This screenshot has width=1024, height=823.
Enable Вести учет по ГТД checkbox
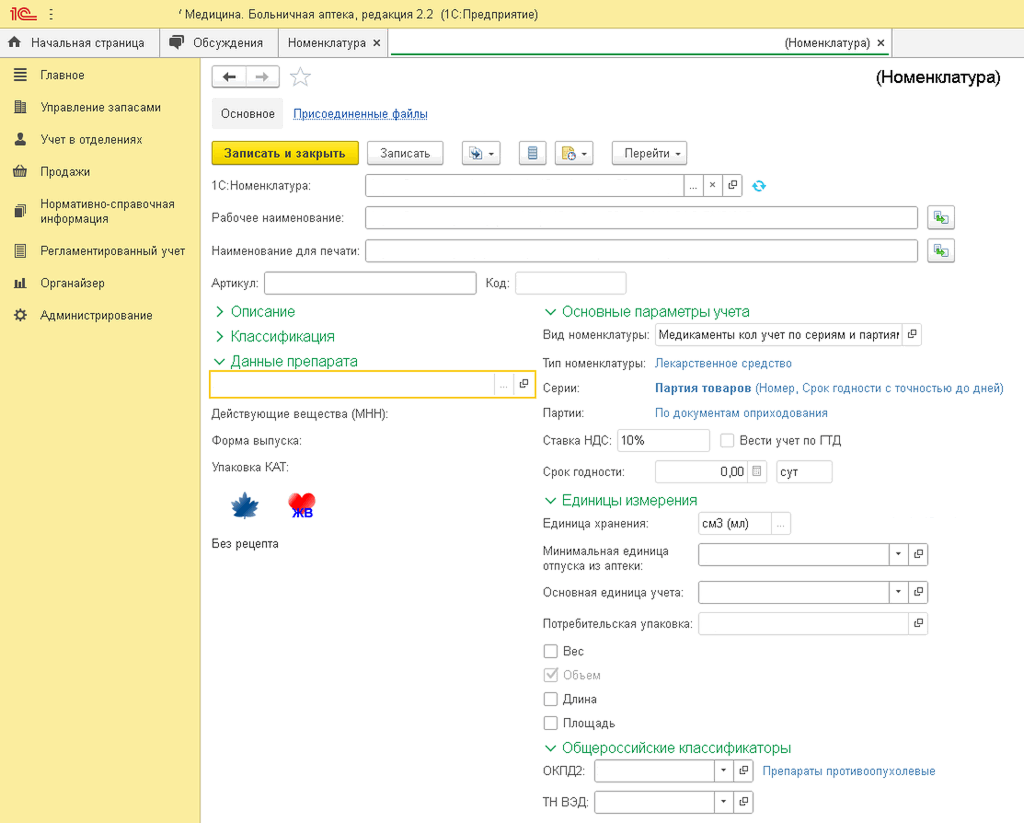(728, 440)
